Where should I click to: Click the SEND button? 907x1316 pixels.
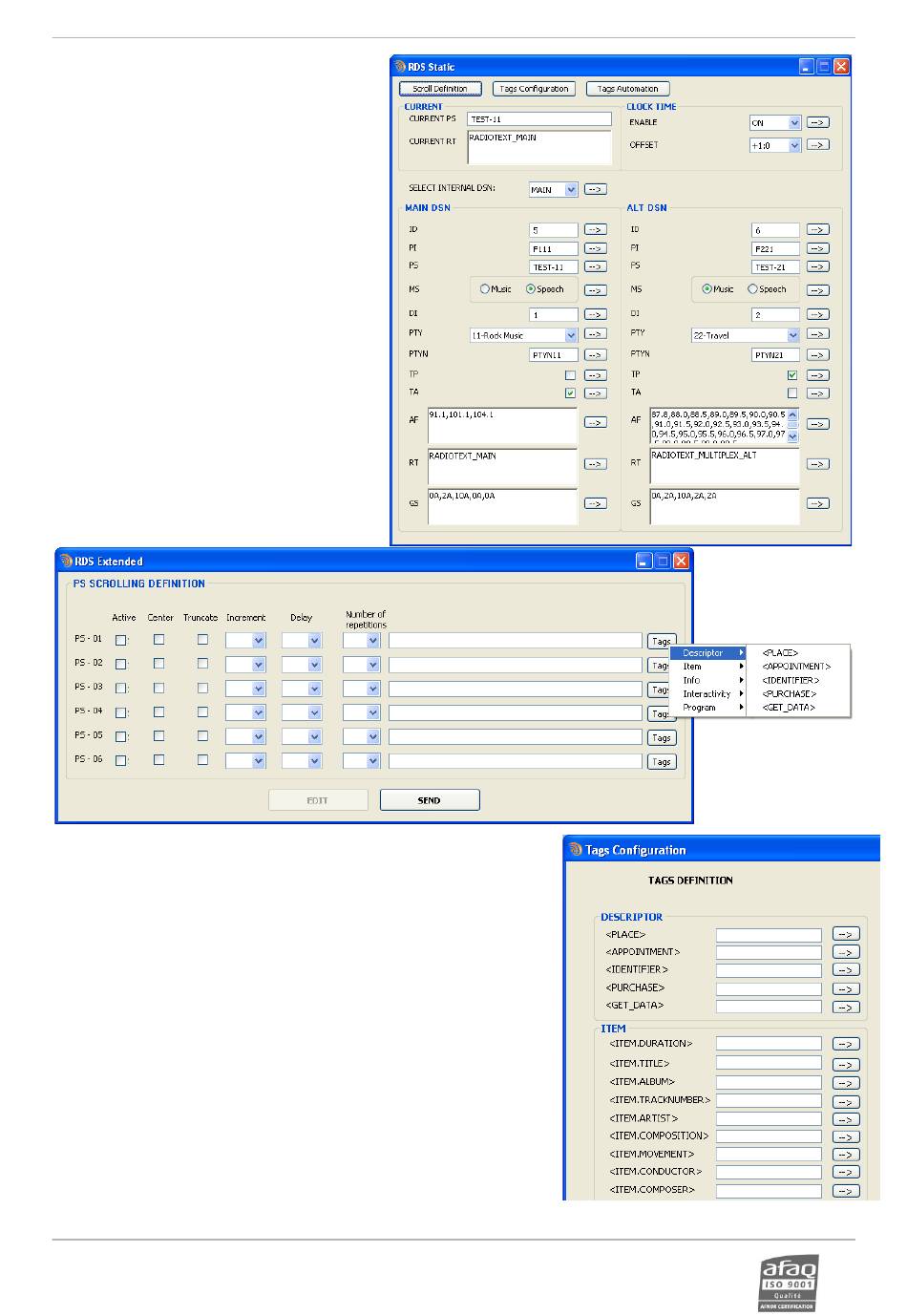(430, 800)
